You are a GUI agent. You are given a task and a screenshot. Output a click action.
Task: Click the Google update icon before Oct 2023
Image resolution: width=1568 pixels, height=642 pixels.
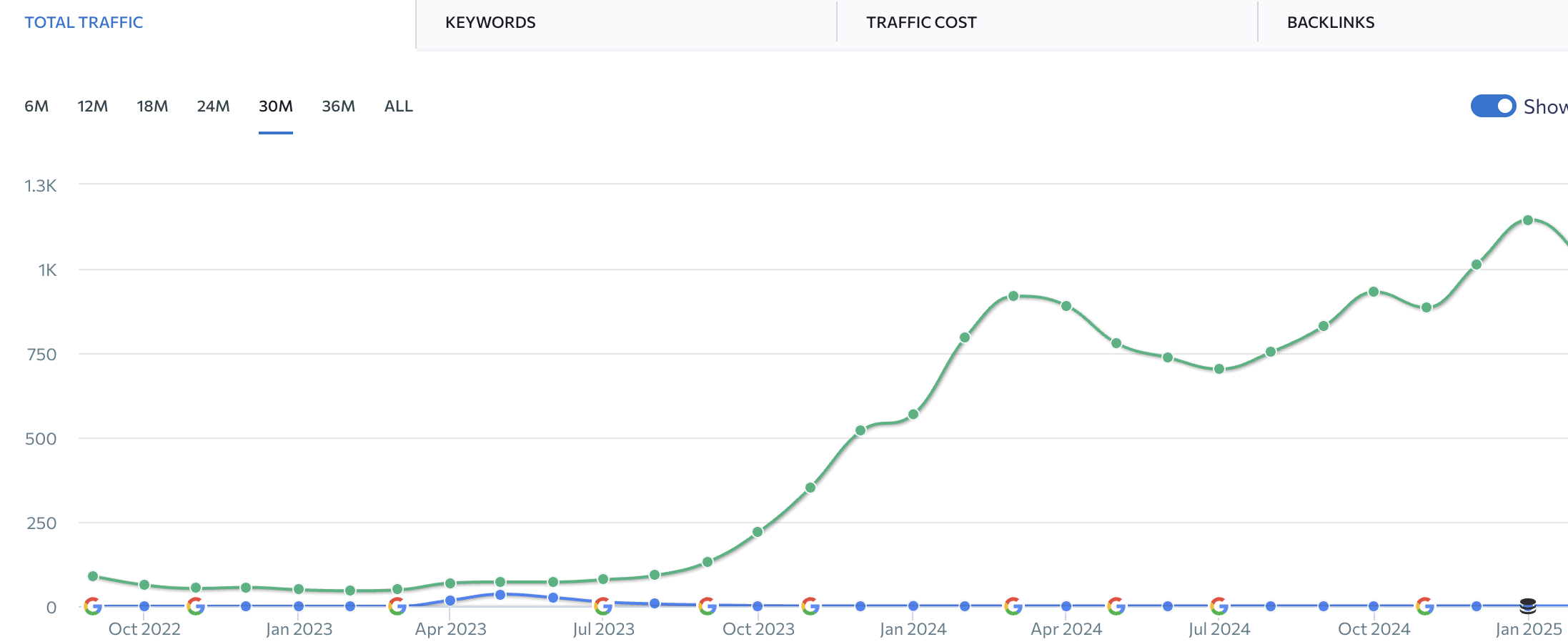pos(708,606)
